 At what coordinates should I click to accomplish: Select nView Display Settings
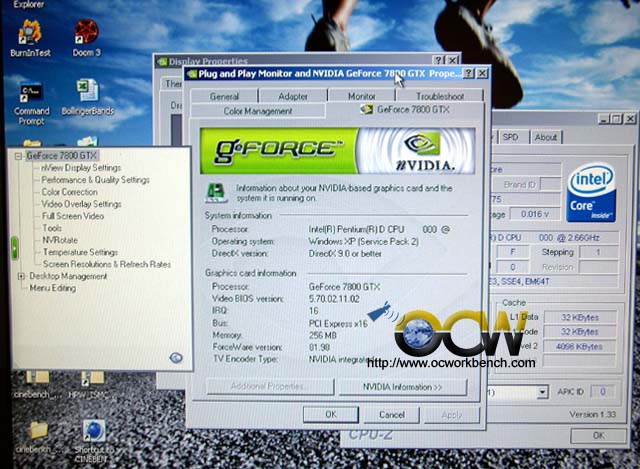(81, 168)
